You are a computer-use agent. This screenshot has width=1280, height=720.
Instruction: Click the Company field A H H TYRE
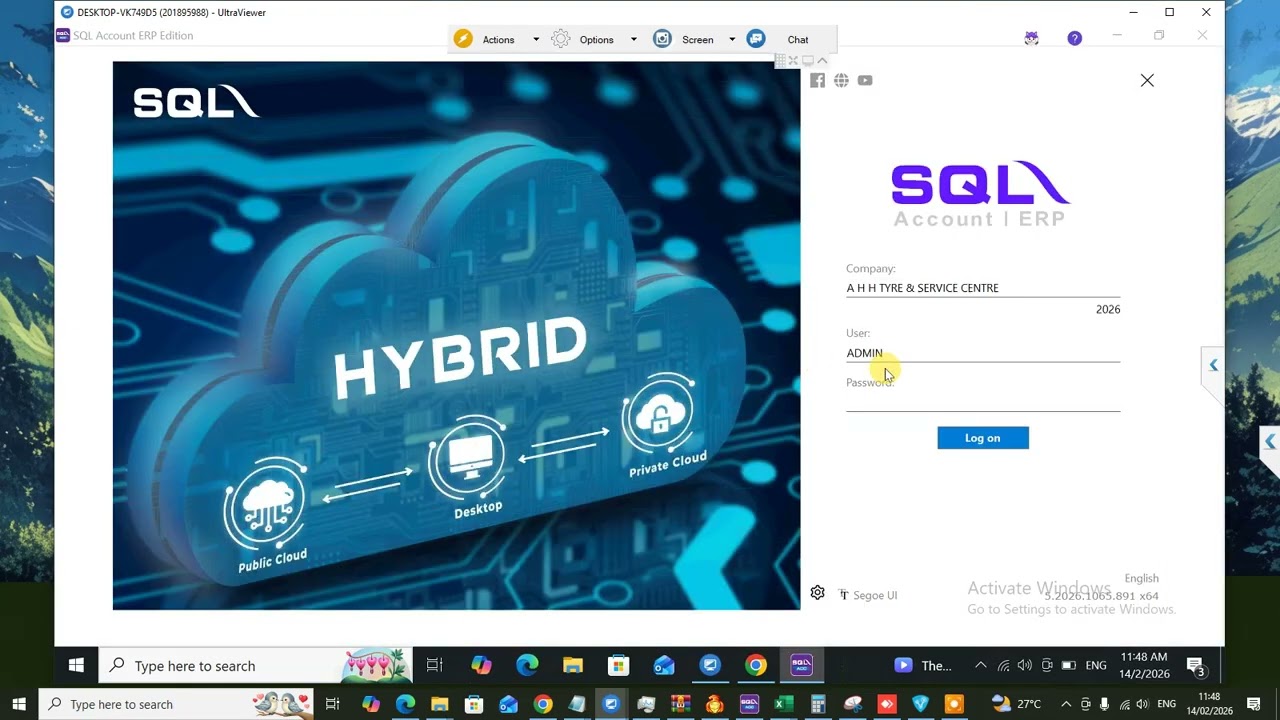pyautogui.click(x=983, y=288)
